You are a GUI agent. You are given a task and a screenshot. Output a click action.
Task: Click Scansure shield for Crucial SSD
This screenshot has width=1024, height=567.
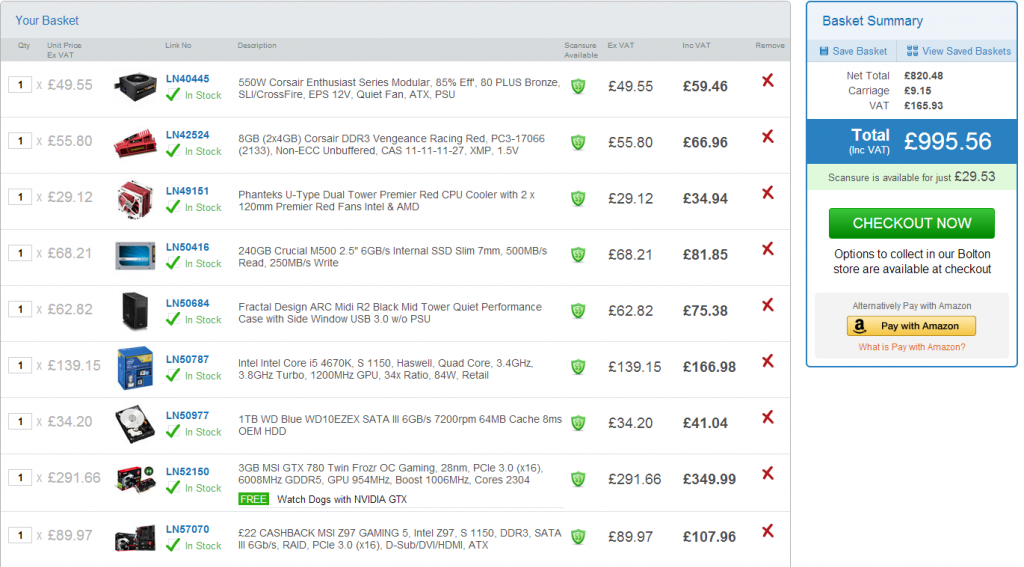(578, 255)
